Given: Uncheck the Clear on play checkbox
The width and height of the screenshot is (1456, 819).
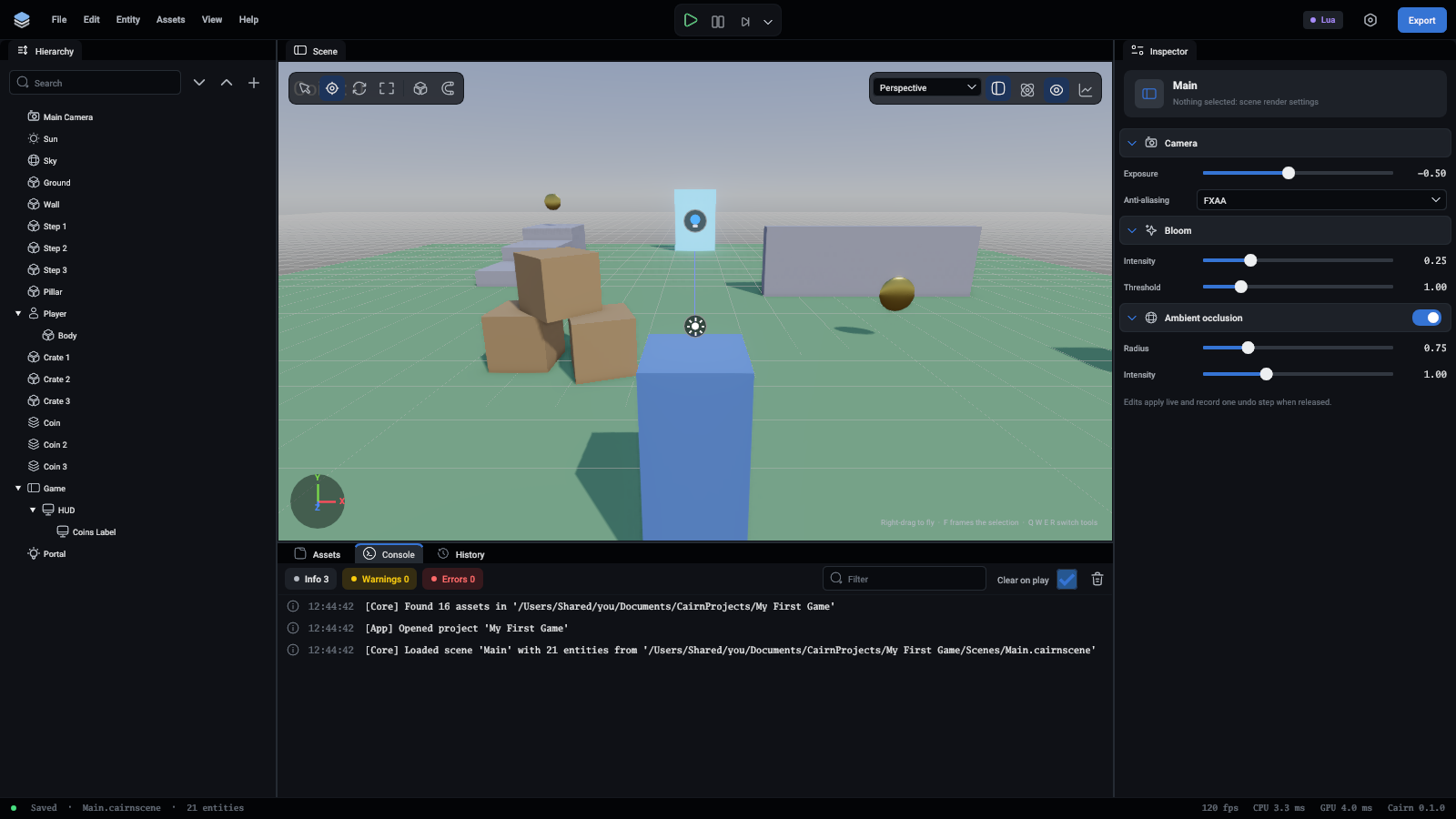Looking at the screenshot, I should (1067, 580).
